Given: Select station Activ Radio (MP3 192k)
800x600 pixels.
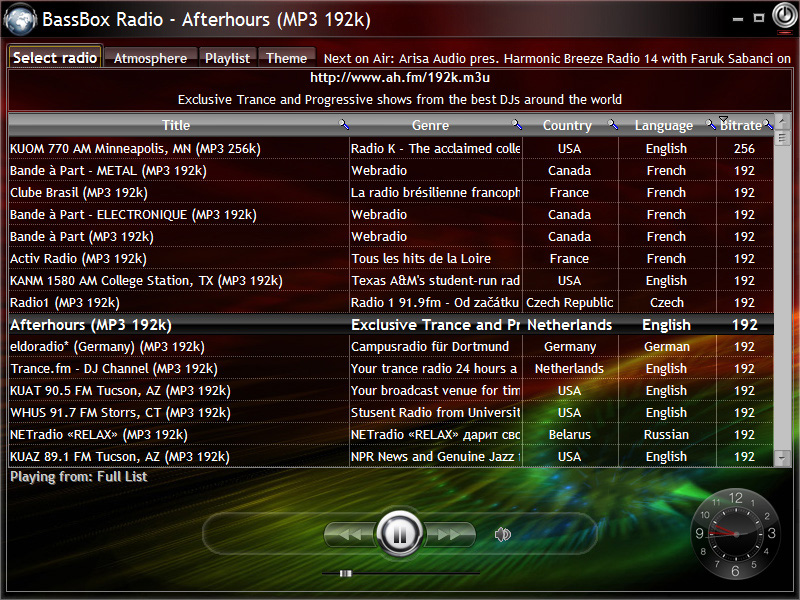Looking at the screenshot, I should (78, 258).
